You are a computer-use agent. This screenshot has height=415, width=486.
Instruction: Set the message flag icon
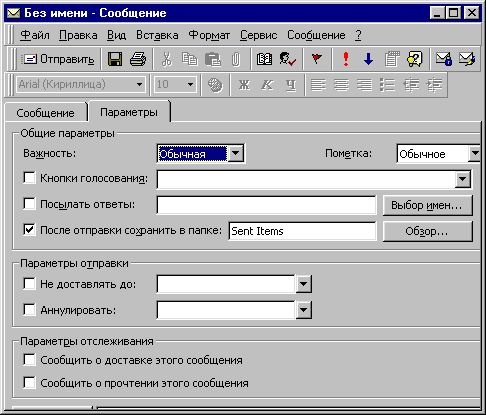[x=317, y=59]
